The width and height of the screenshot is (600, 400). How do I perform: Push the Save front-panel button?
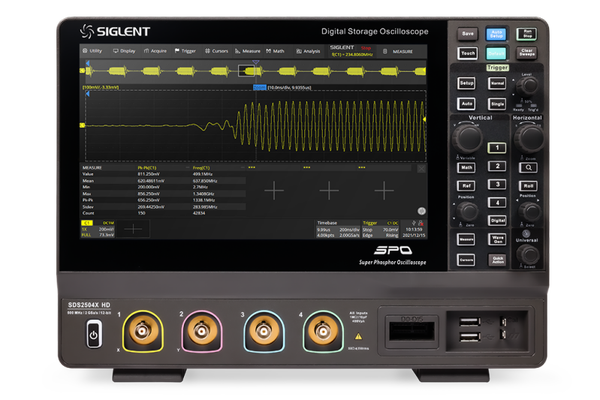[x=467, y=34]
